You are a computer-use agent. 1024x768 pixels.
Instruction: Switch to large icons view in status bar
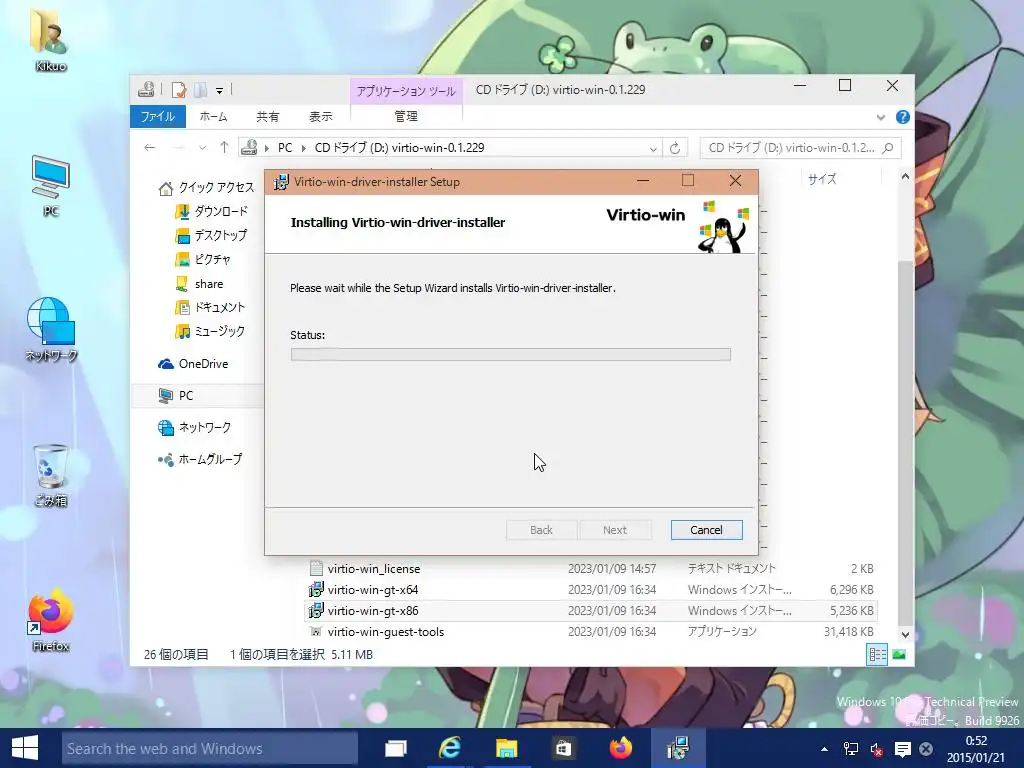tap(899, 654)
